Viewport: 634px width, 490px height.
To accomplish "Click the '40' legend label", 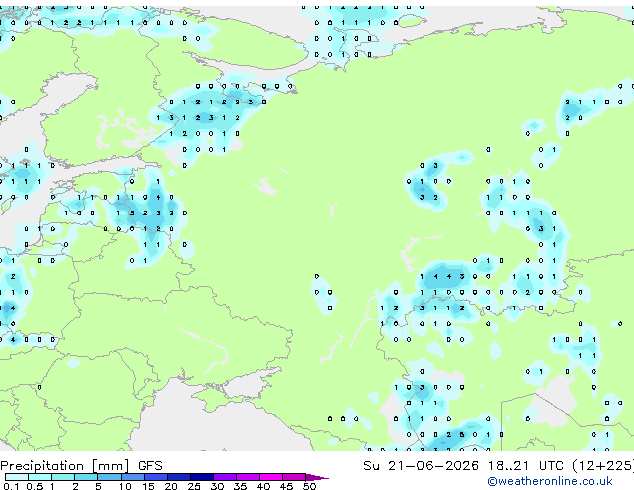I will click(x=263, y=486).
